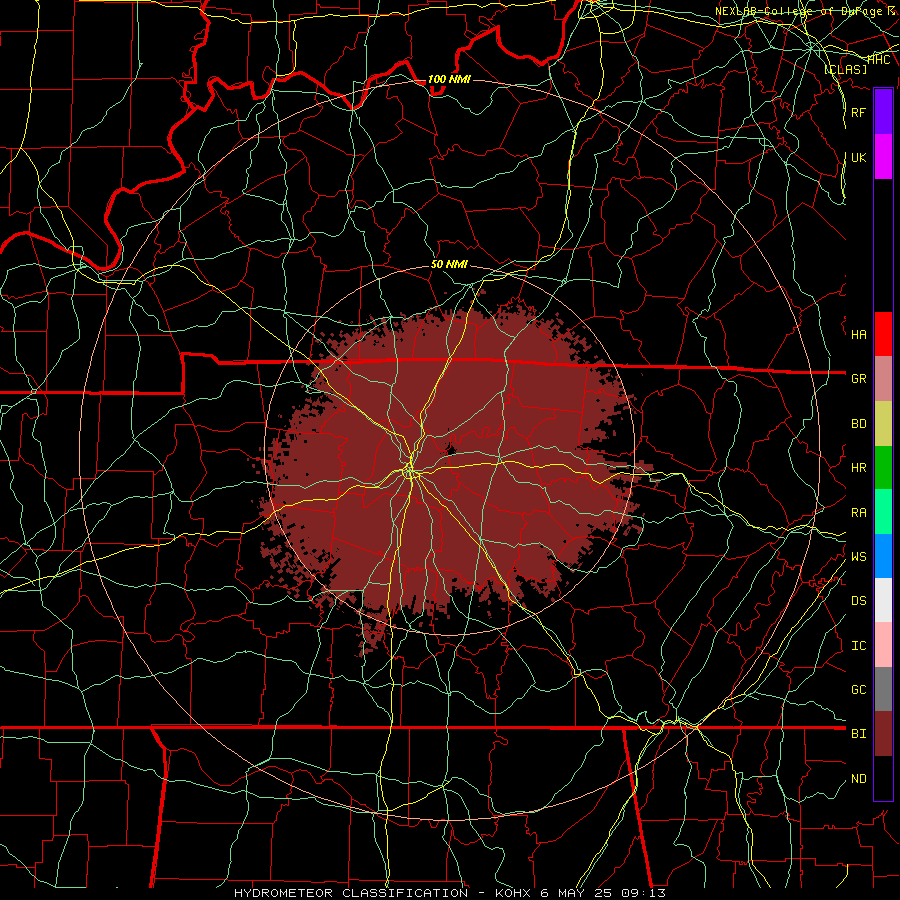Click the RF legend label
The height and width of the screenshot is (900, 900).
click(859, 112)
